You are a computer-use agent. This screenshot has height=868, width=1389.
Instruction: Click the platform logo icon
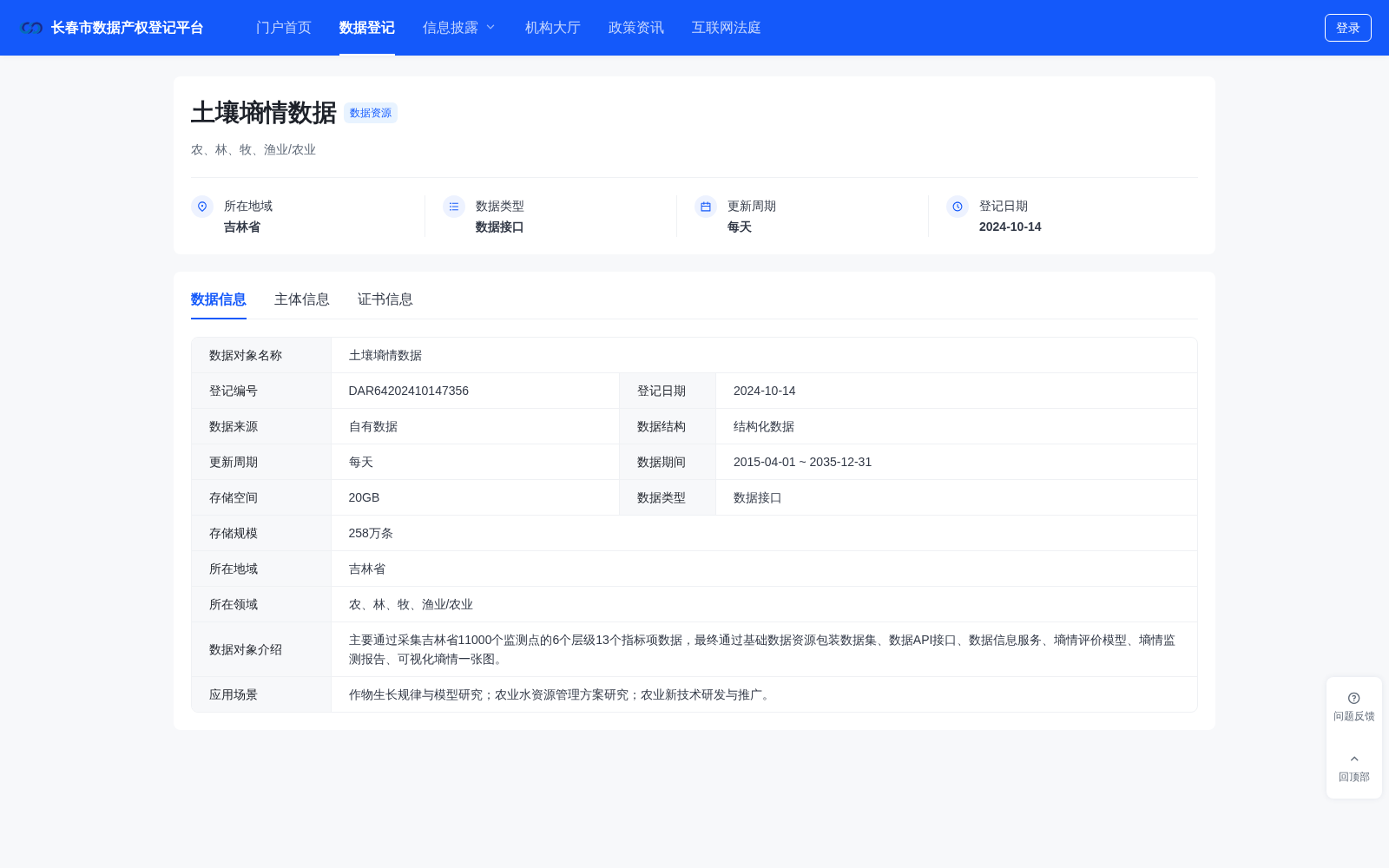[x=32, y=28]
